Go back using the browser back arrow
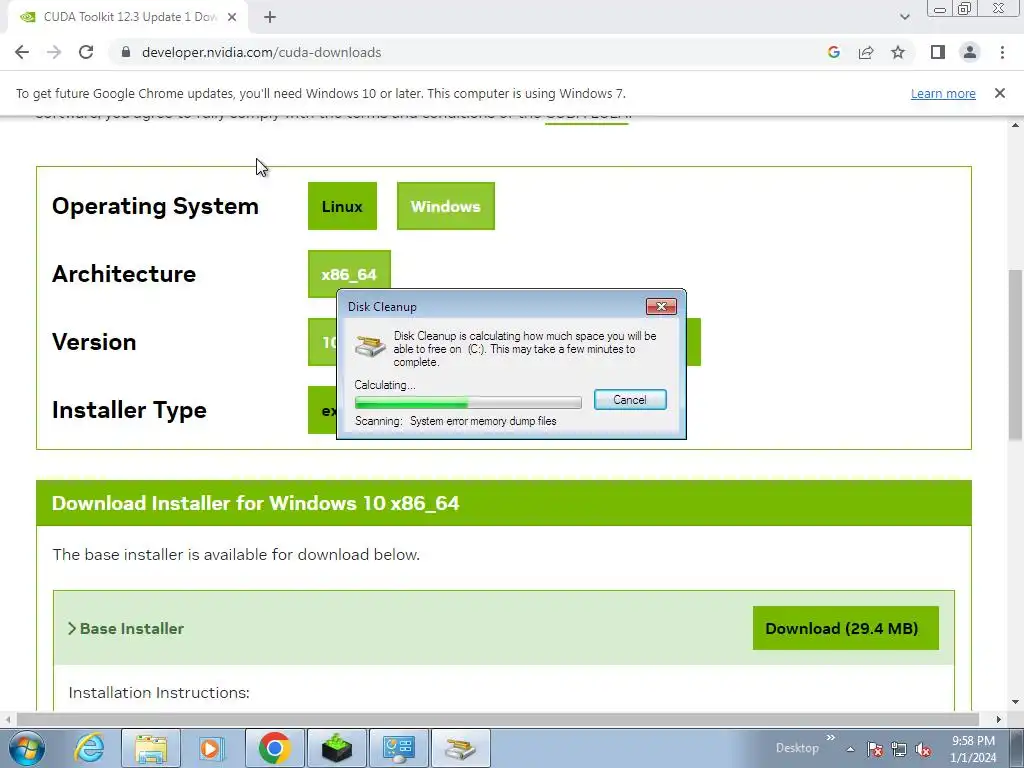The height and width of the screenshot is (768, 1024). (x=22, y=52)
